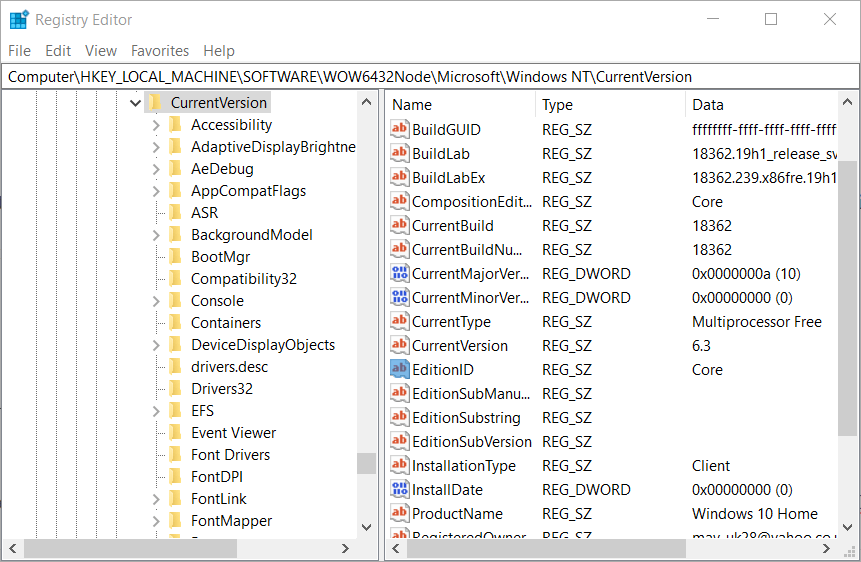Viewport: 861px width, 562px height.
Task: Click tree pane scroll right arrow
Action: [345, 548]
